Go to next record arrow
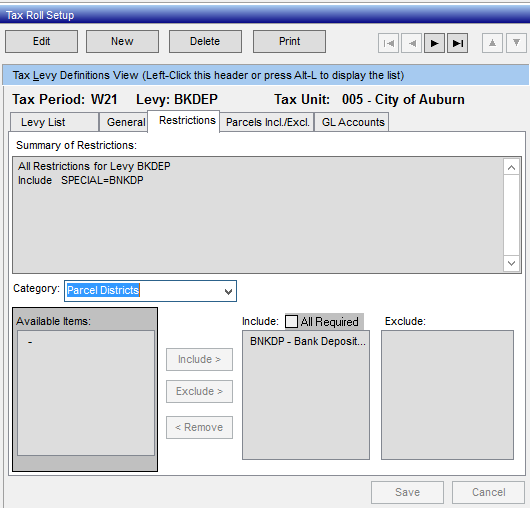Screen dimensions: 530x508 click(x=434, y=43)
